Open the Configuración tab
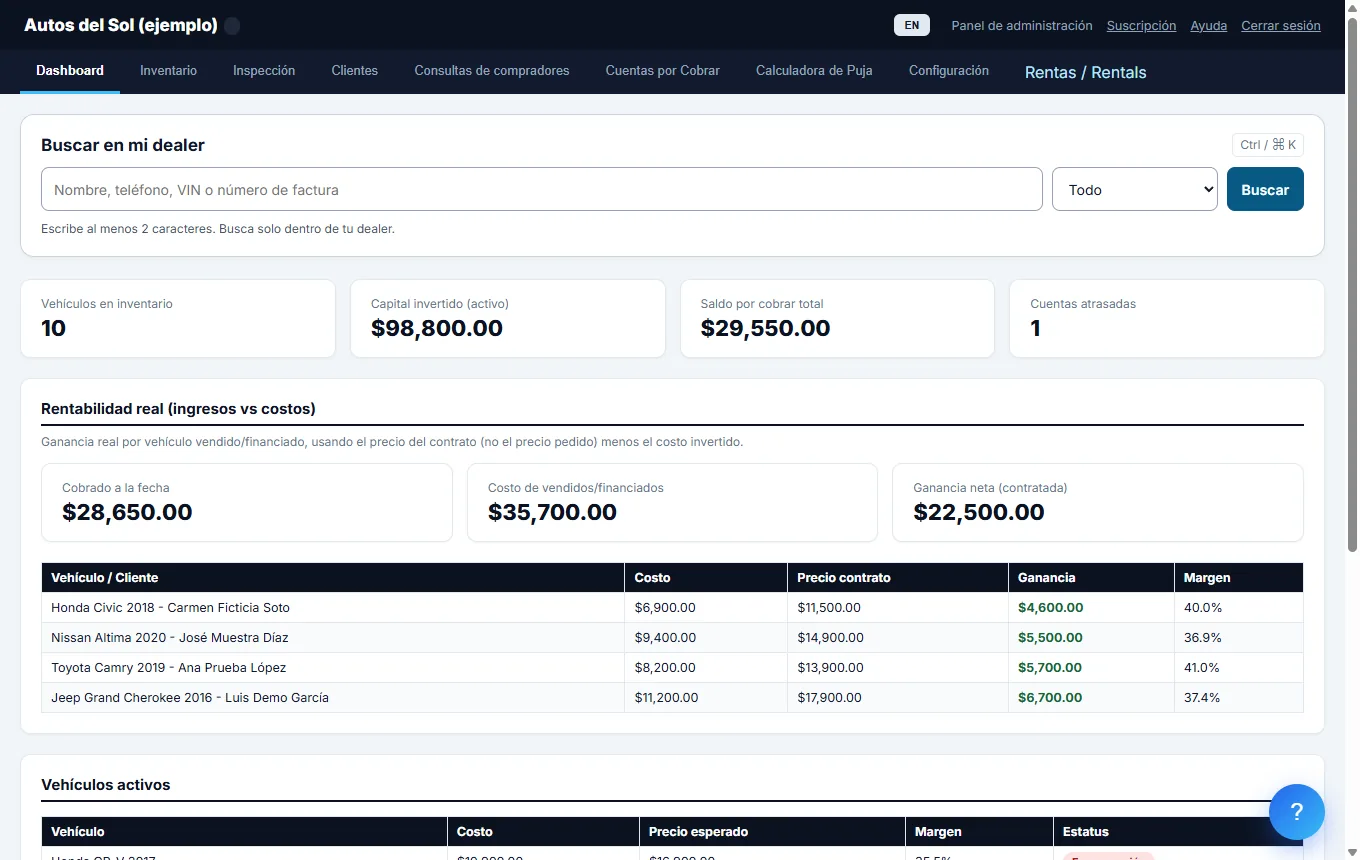1360x860 pixels. pos(949,71)
